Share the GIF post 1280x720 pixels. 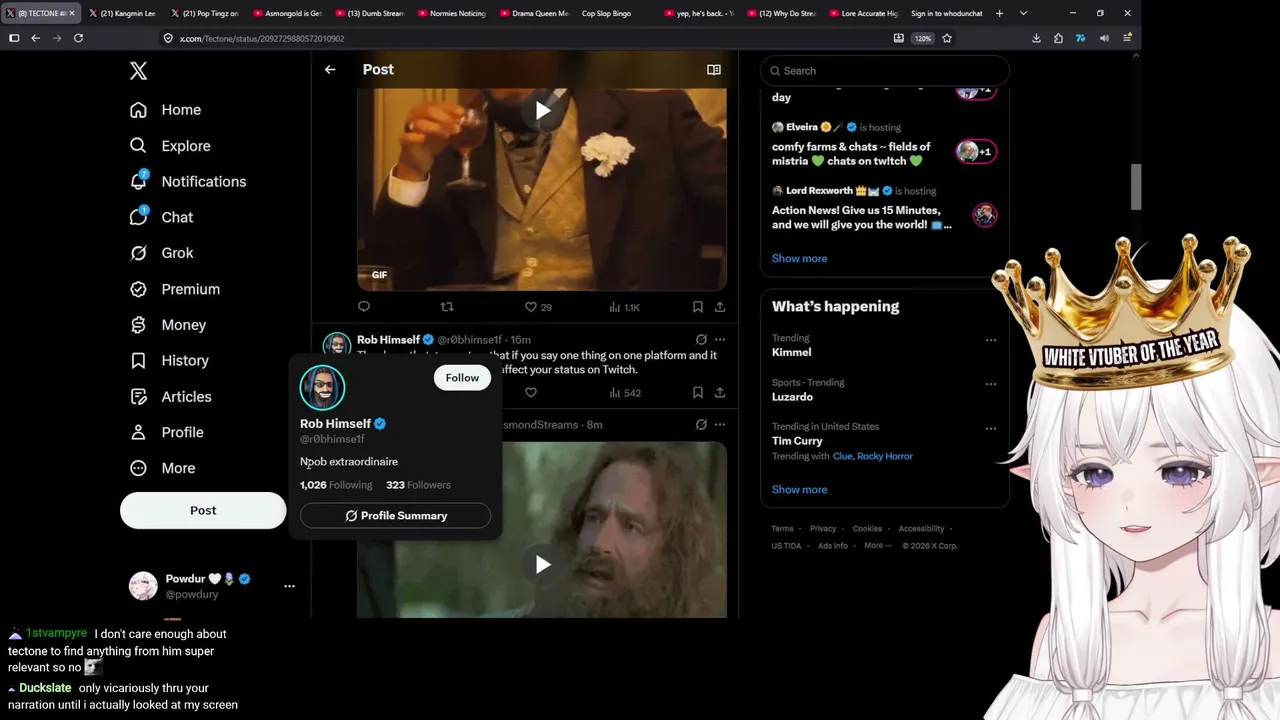pos(719,307)
